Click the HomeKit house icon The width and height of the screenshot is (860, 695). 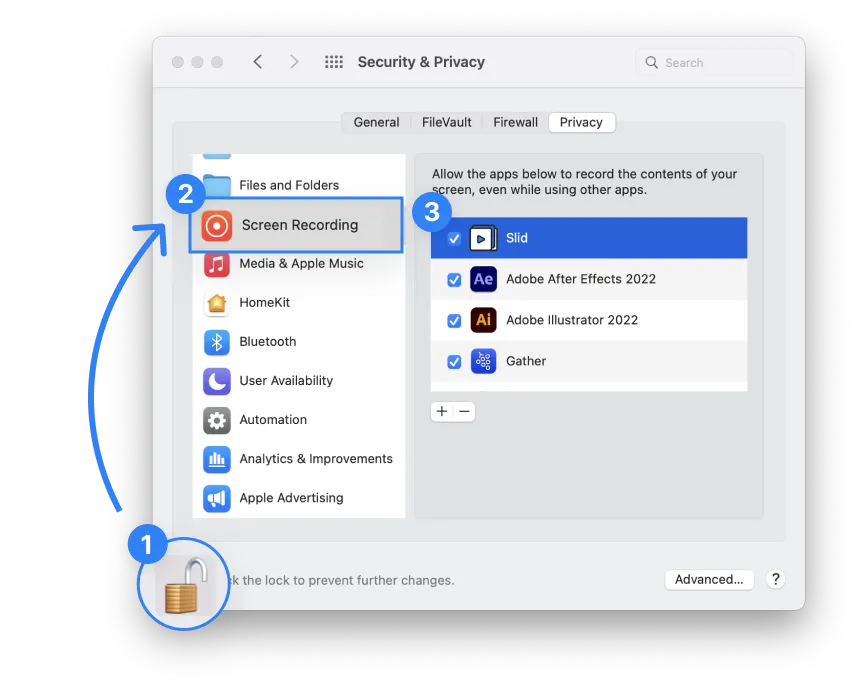pyautogui.click(x=217, y=303)
